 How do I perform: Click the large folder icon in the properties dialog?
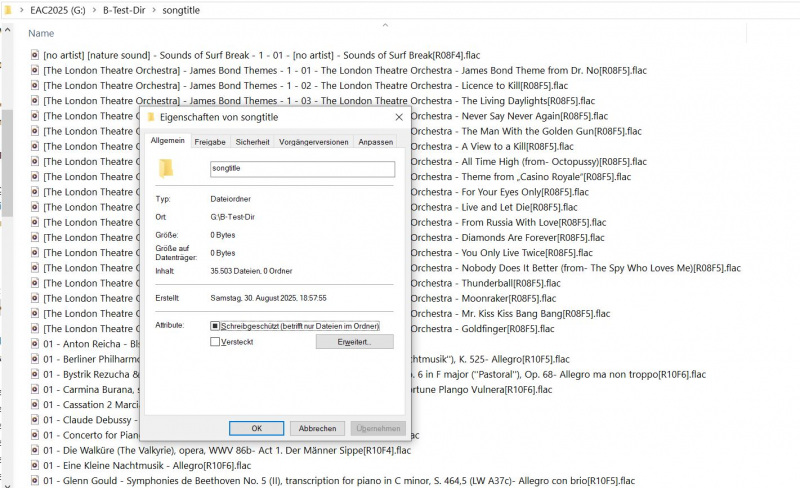point(167,168)
